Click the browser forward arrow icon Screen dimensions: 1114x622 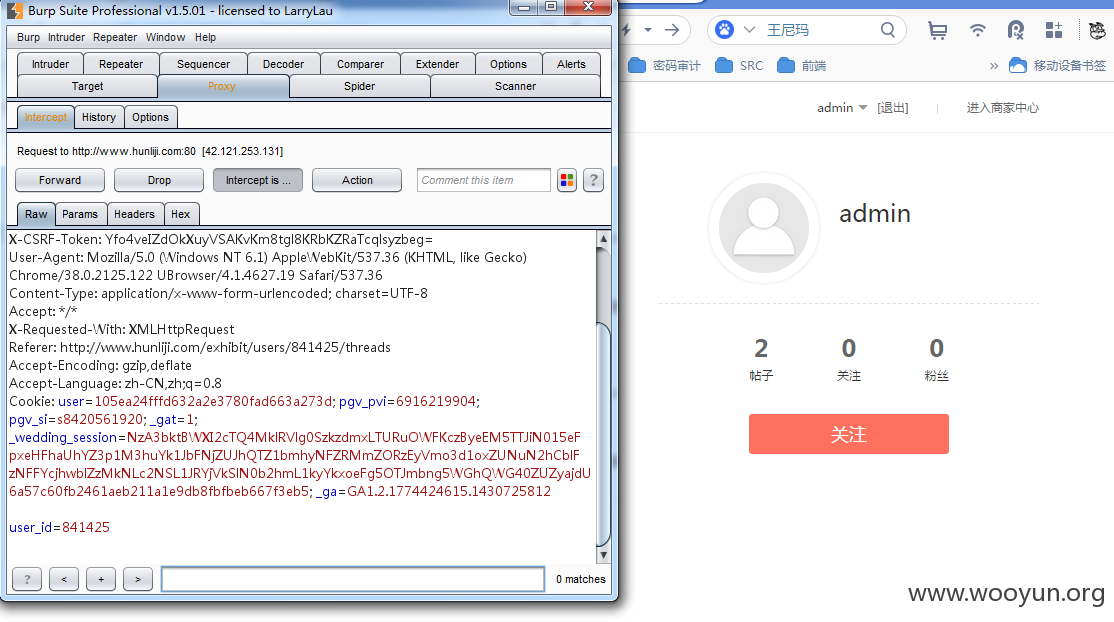click(671, 30)
